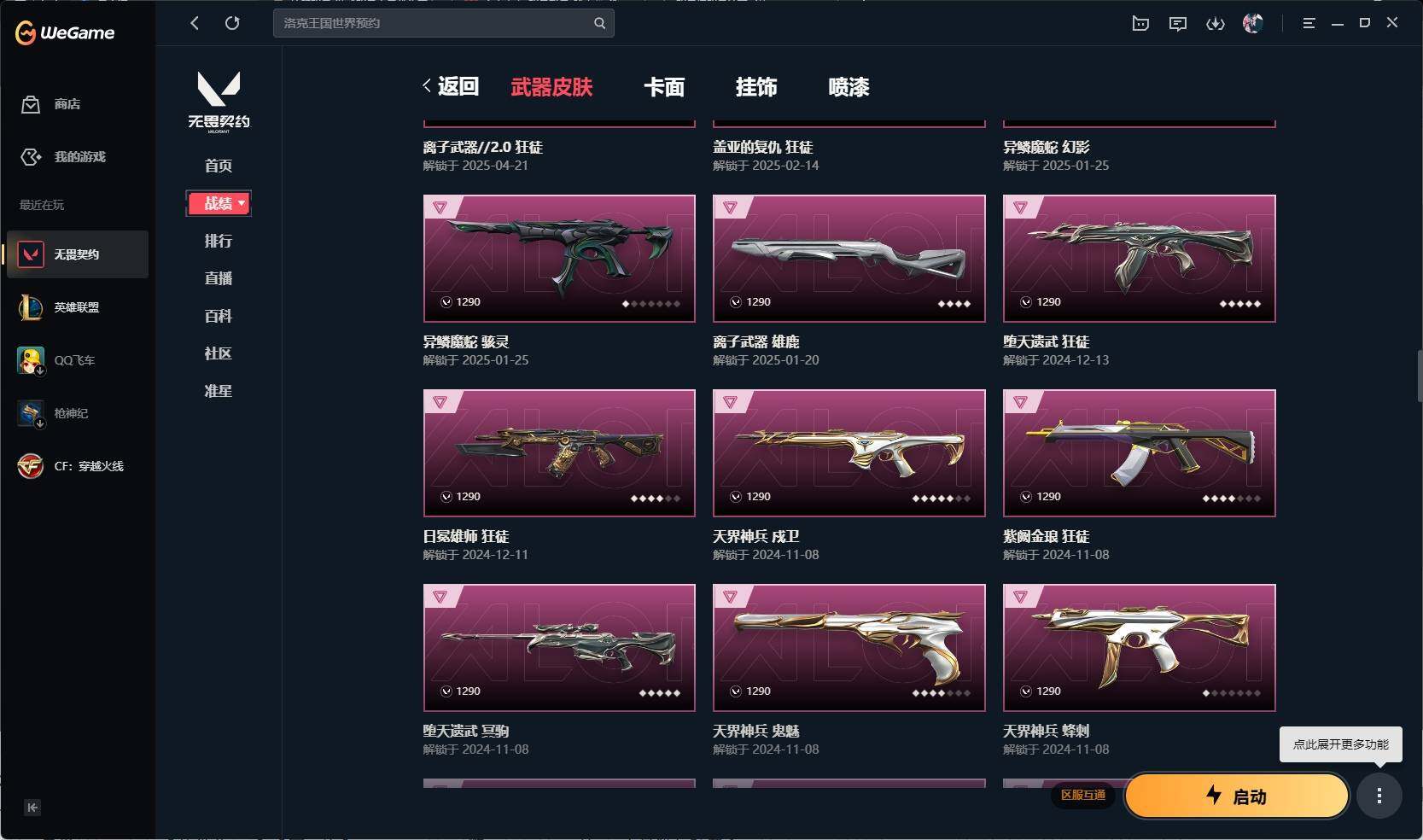
Task: Click the refresh page icon
Action: (232, 23)
